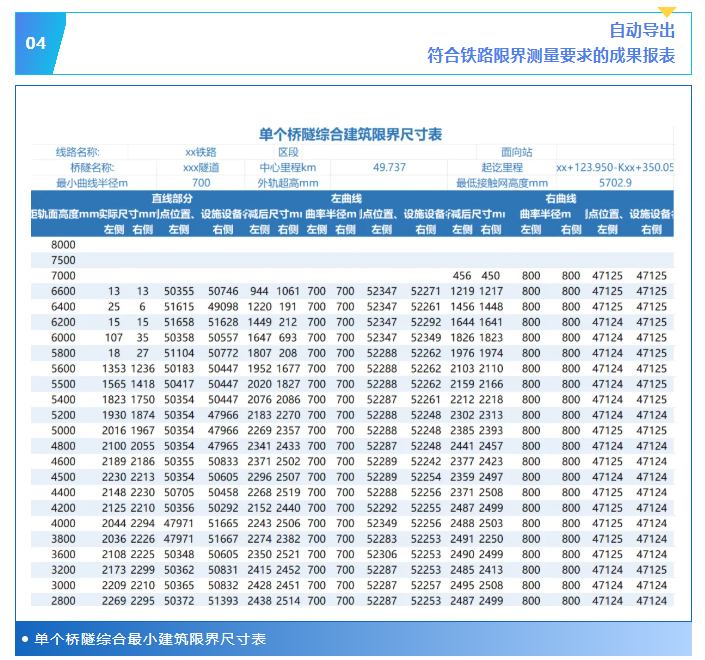Viewport: 705px width, 660px height.
Task: Select value 107 in the 6000 row
Action: [114, 337]
